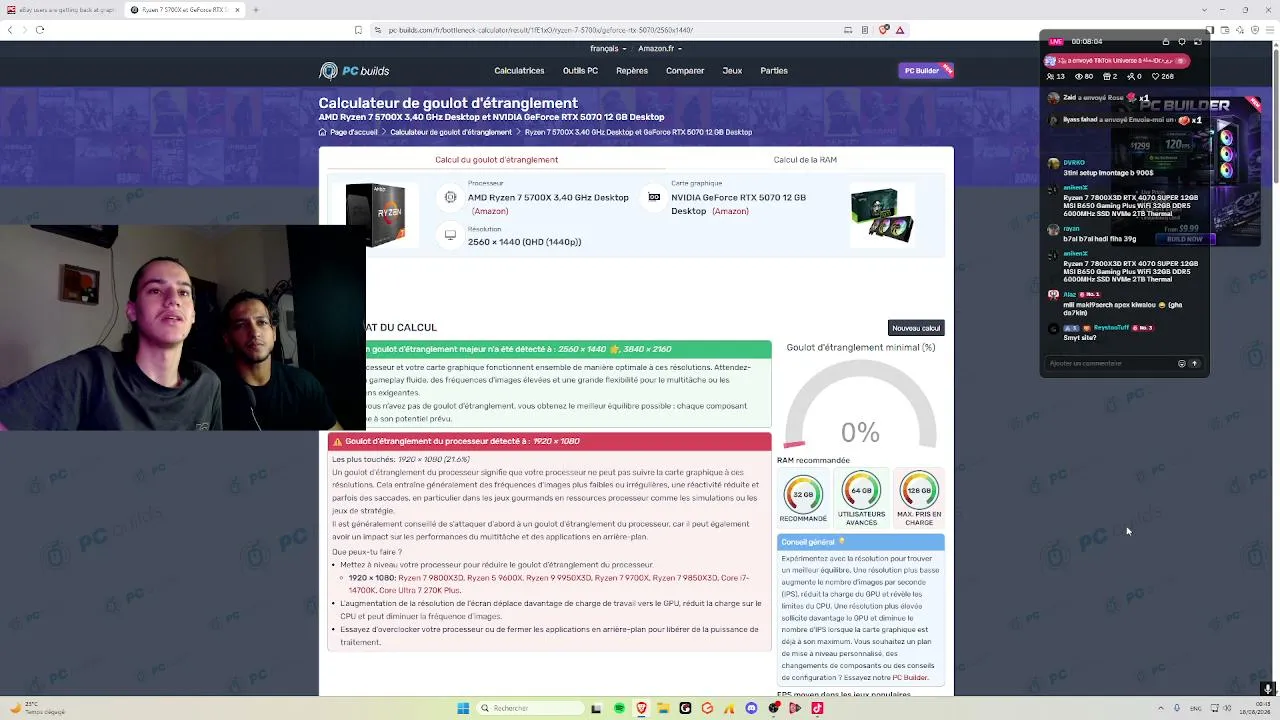Click the heart likes counter 268
Screen dimensions: 1280x720
[1162, 77]
